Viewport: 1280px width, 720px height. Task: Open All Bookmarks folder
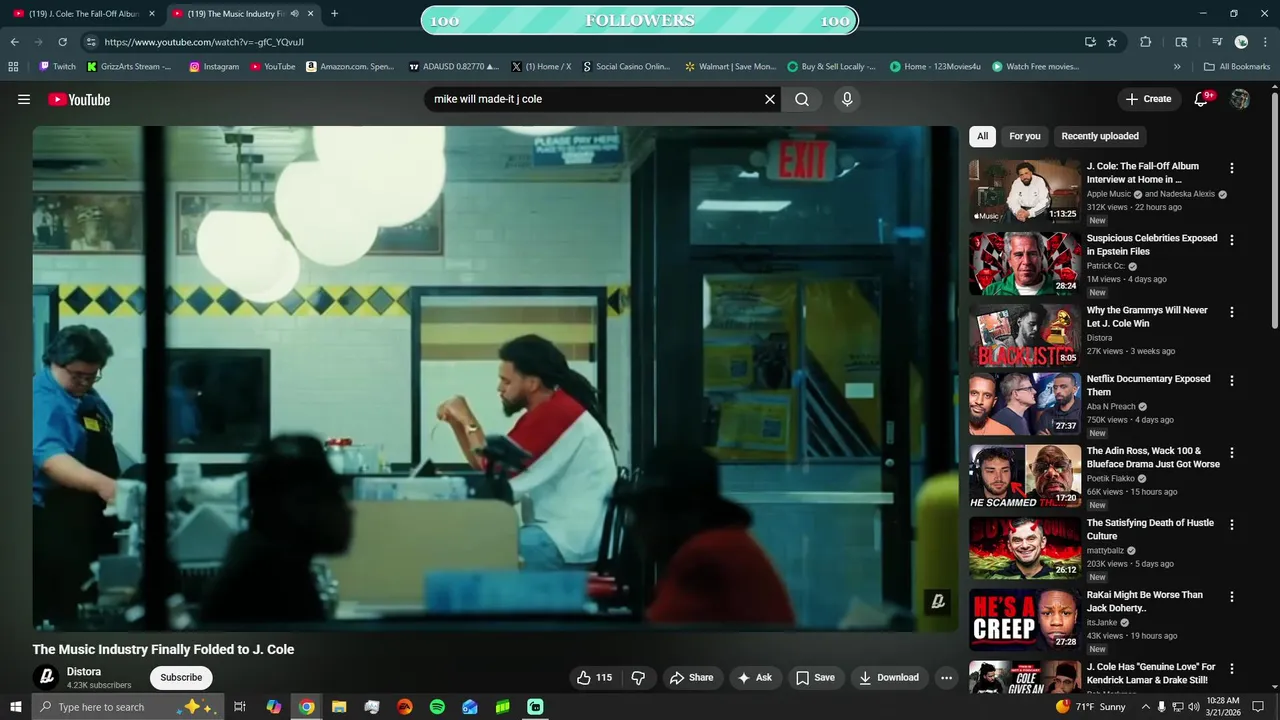[x=1237, y=67]
